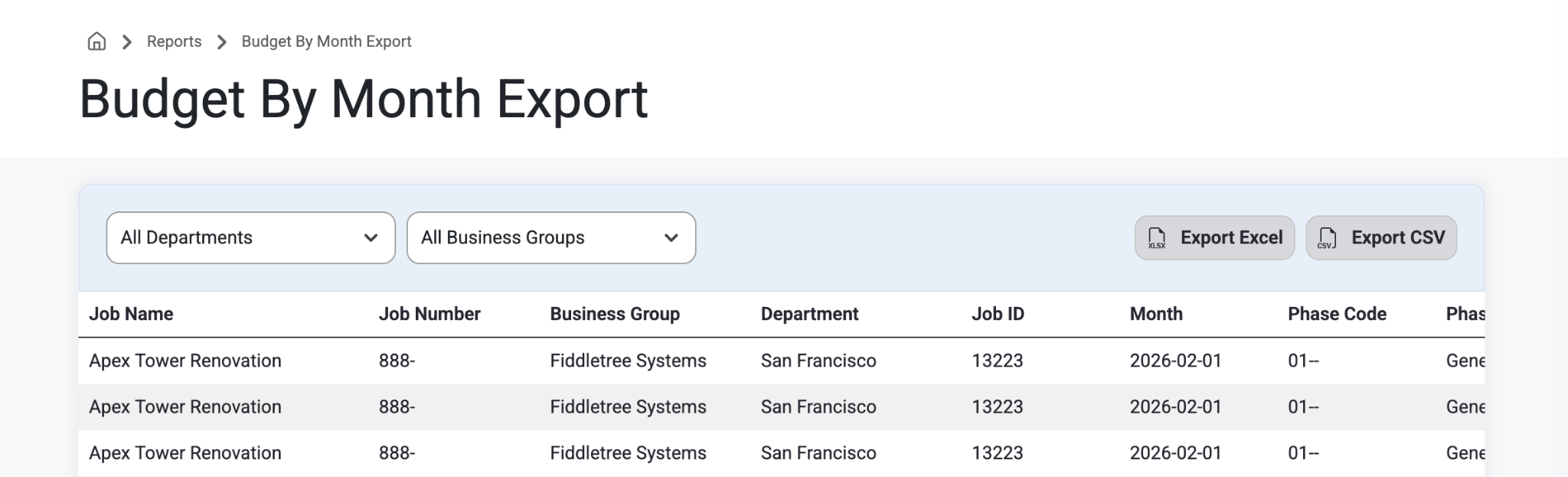Open the Reports breadcrumb link
This screenshot has height=477, width=1568.
tap(174, 41)
